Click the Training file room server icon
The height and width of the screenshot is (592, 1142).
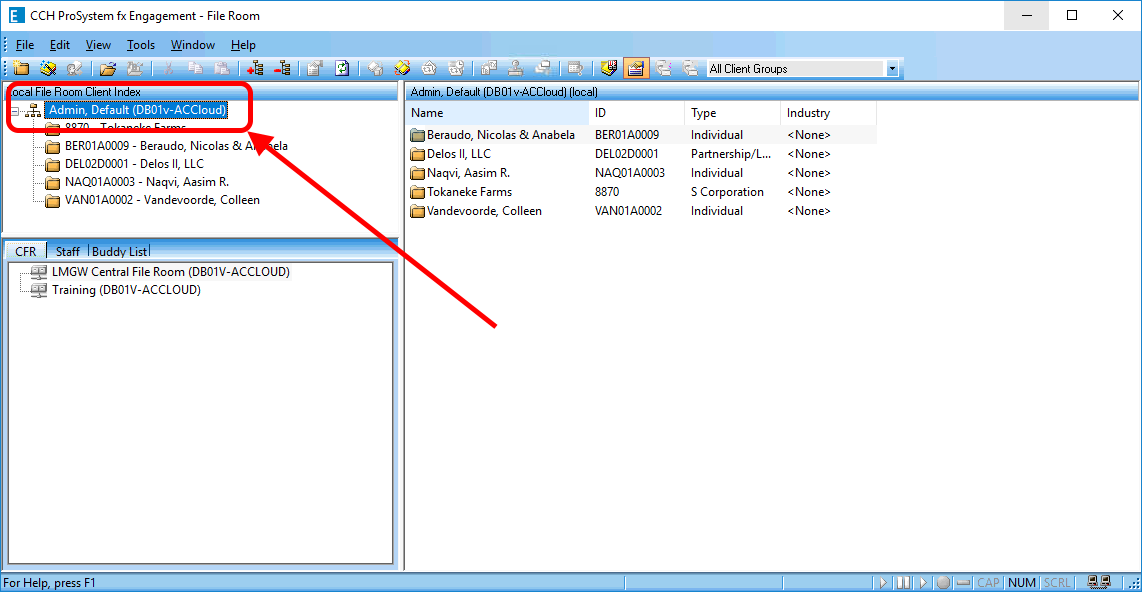[x=39, y=290]
